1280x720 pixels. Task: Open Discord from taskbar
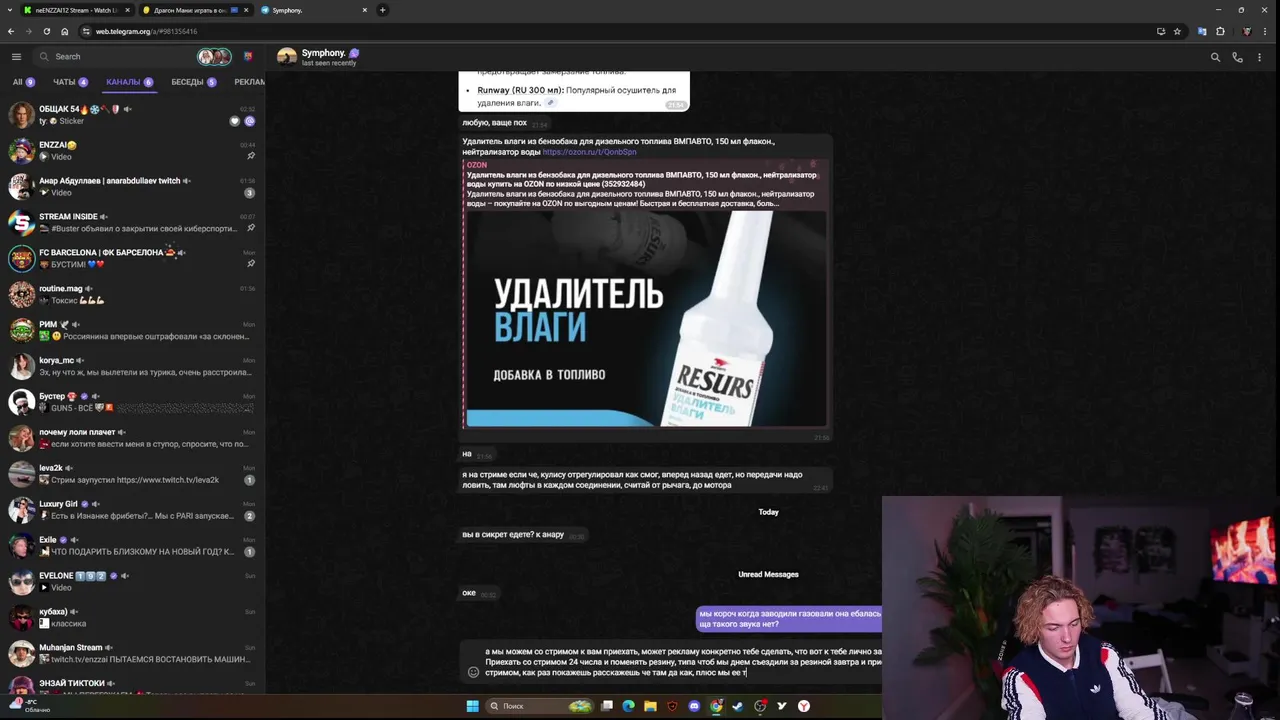point(694,706)
